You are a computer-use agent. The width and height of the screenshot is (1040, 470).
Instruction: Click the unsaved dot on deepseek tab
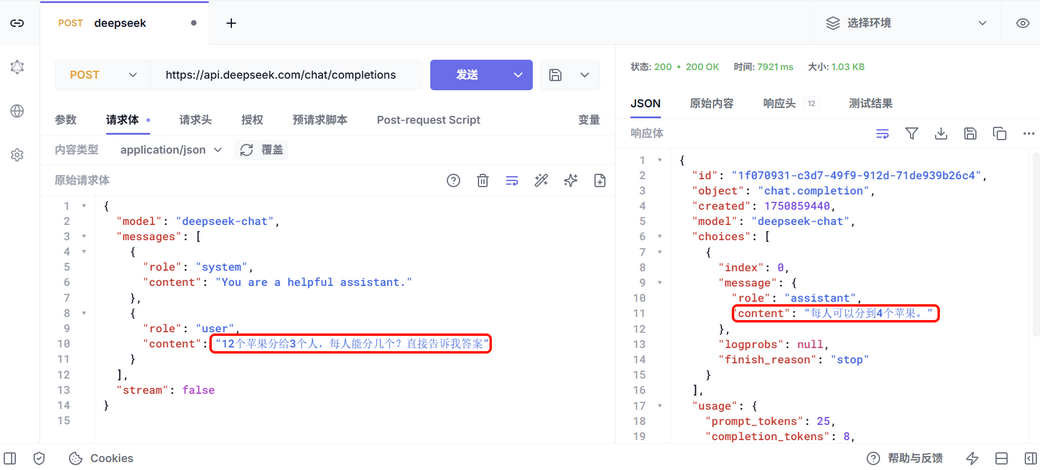click(194, 23)
